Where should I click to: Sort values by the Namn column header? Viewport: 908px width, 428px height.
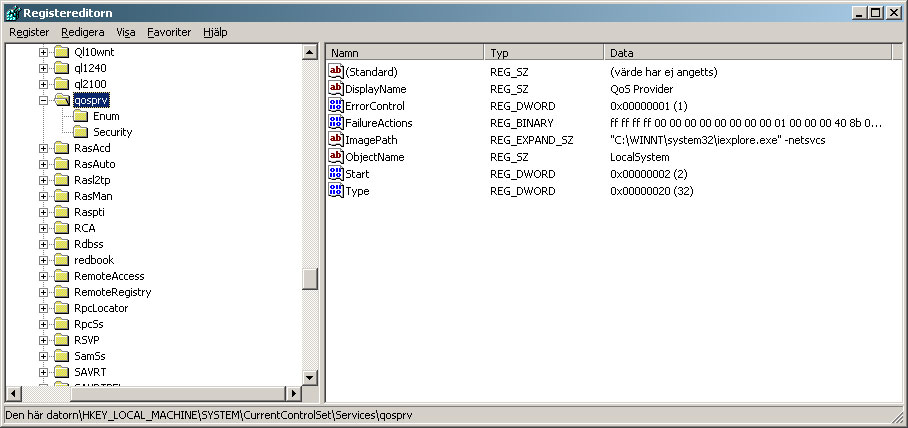pyautogui.click(x=405, y=53)
